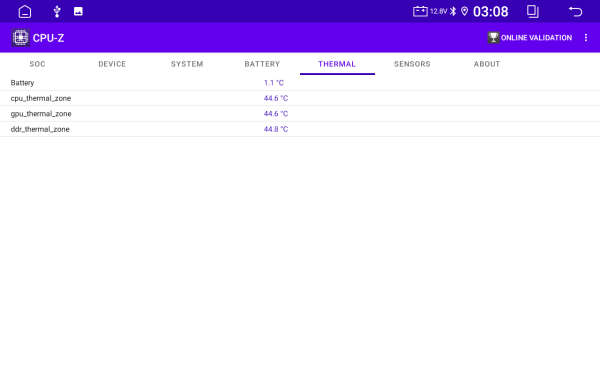The image size is (600, 375).
Task: Switch to the BATTERY tab
Action: 262,64
